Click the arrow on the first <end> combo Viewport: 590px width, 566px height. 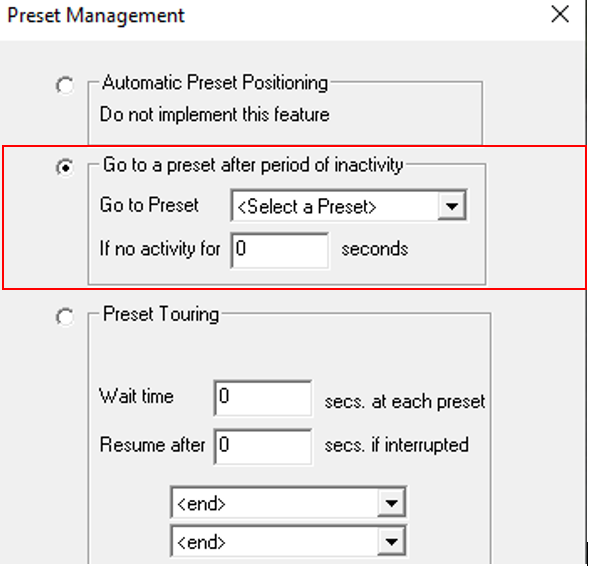(x=391, y=503)
